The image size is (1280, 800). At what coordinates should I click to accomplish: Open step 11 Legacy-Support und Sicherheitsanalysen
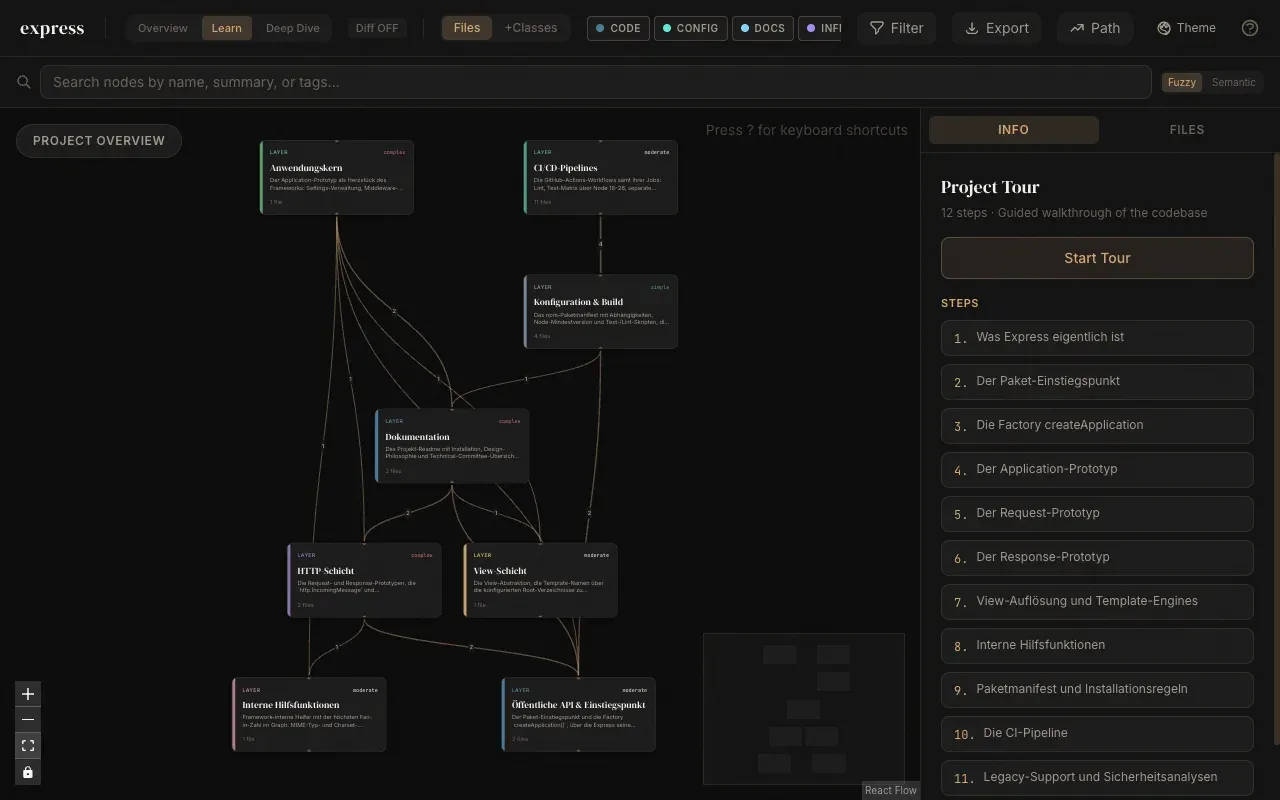point(1097,778)
